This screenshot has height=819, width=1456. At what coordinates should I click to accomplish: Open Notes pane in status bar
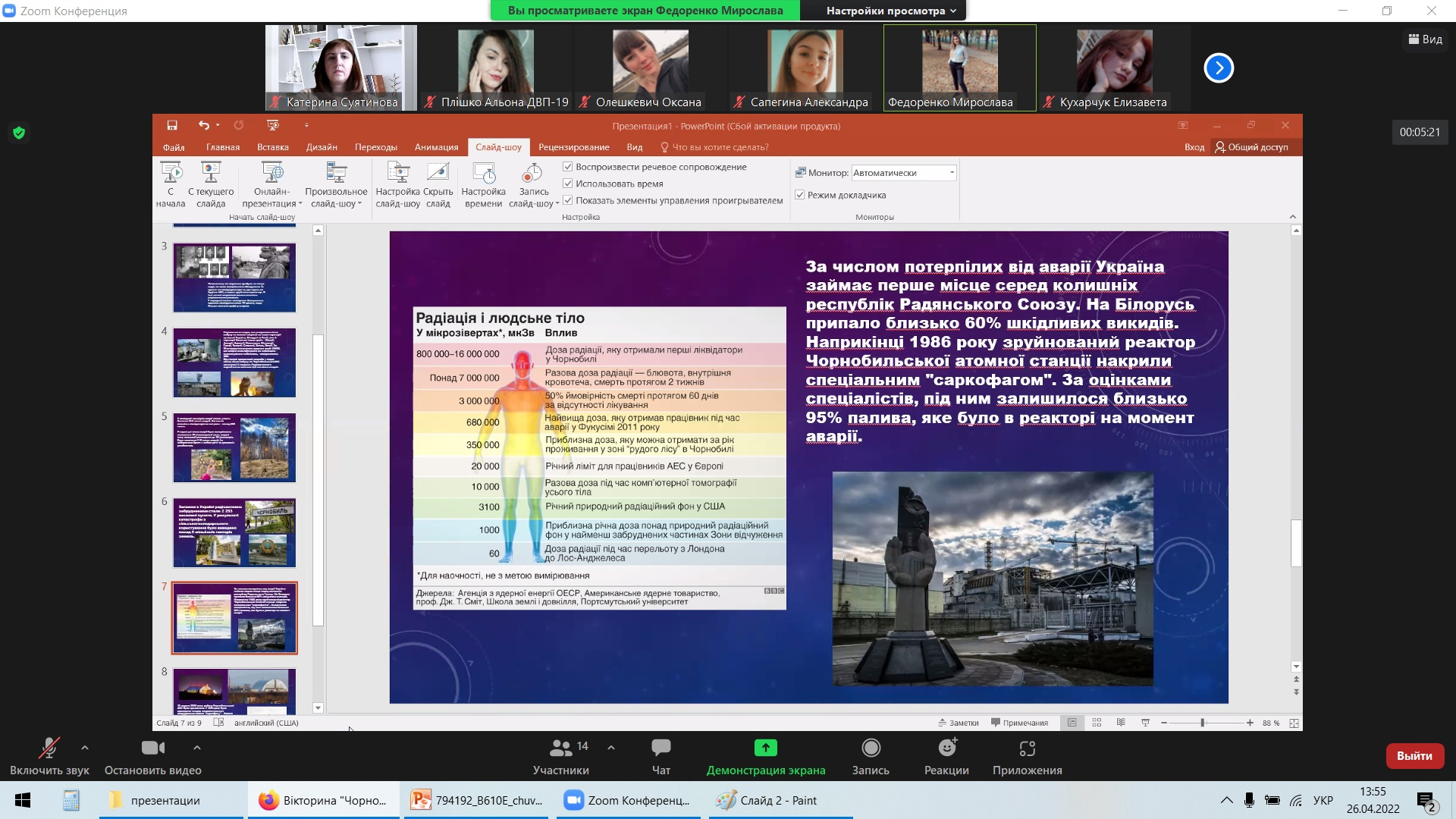959,723
